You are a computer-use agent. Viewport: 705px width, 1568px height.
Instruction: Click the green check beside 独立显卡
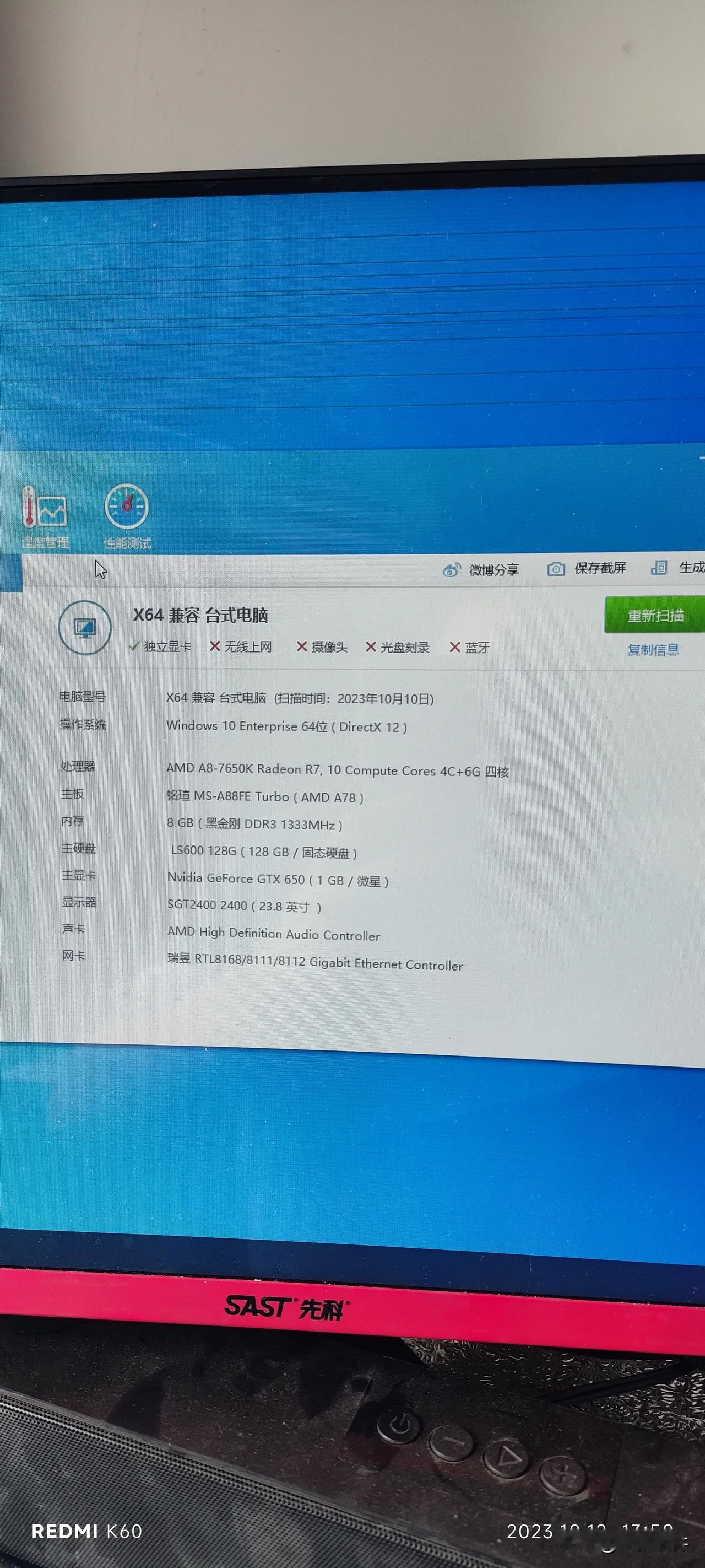tap(134, 646)
